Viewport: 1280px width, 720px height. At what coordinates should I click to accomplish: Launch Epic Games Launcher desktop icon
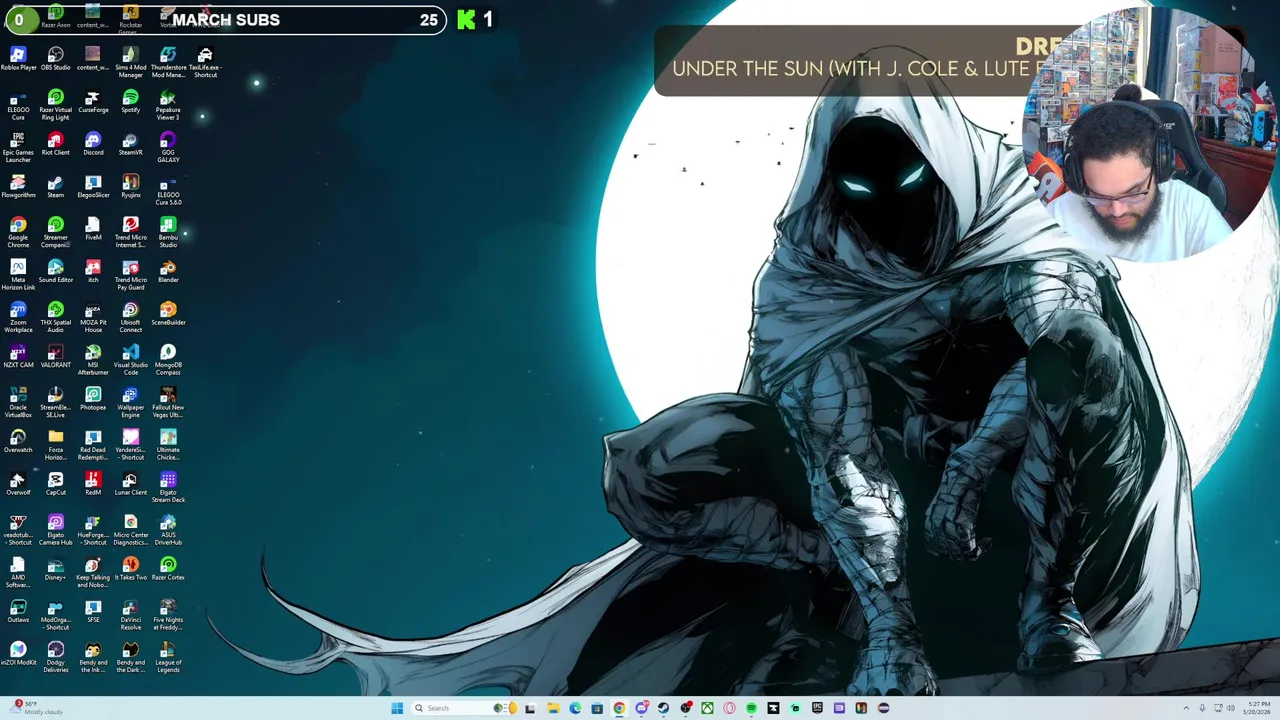[x=18, y=147]
